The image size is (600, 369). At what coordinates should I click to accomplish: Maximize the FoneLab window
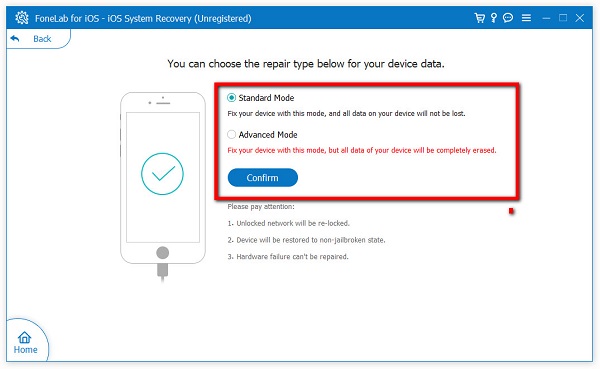tap(563, 18)
